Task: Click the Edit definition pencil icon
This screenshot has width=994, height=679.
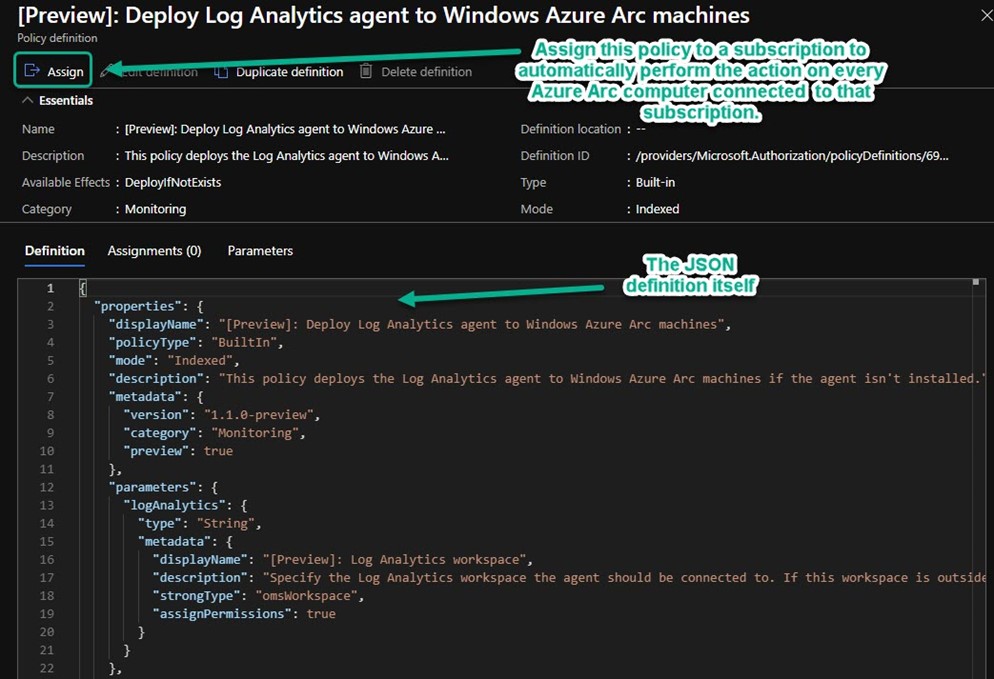Action: pos(105,71)
